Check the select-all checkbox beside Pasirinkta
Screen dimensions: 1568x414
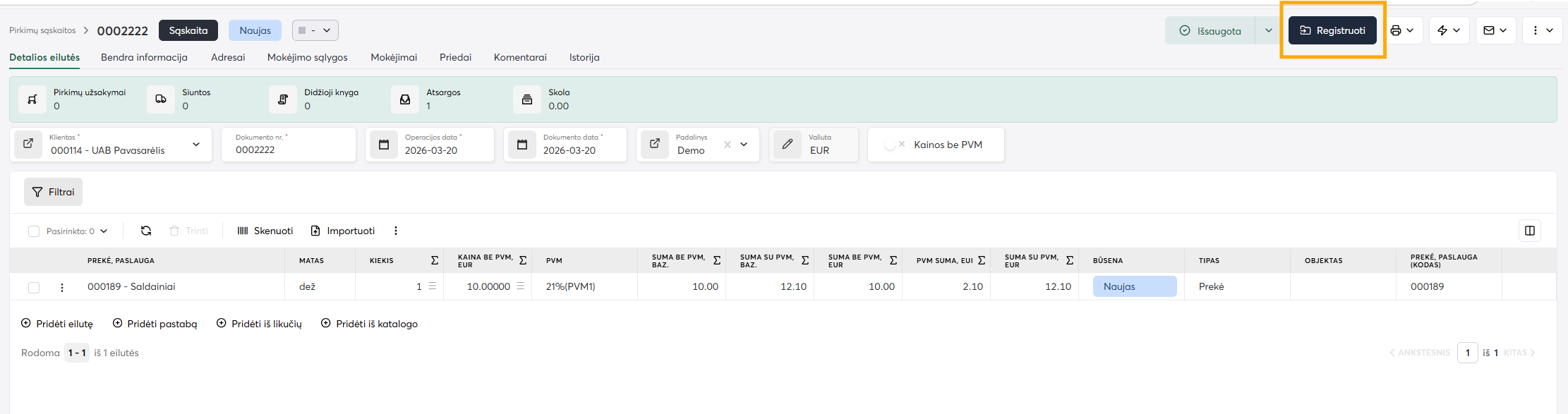pos(34,231)
